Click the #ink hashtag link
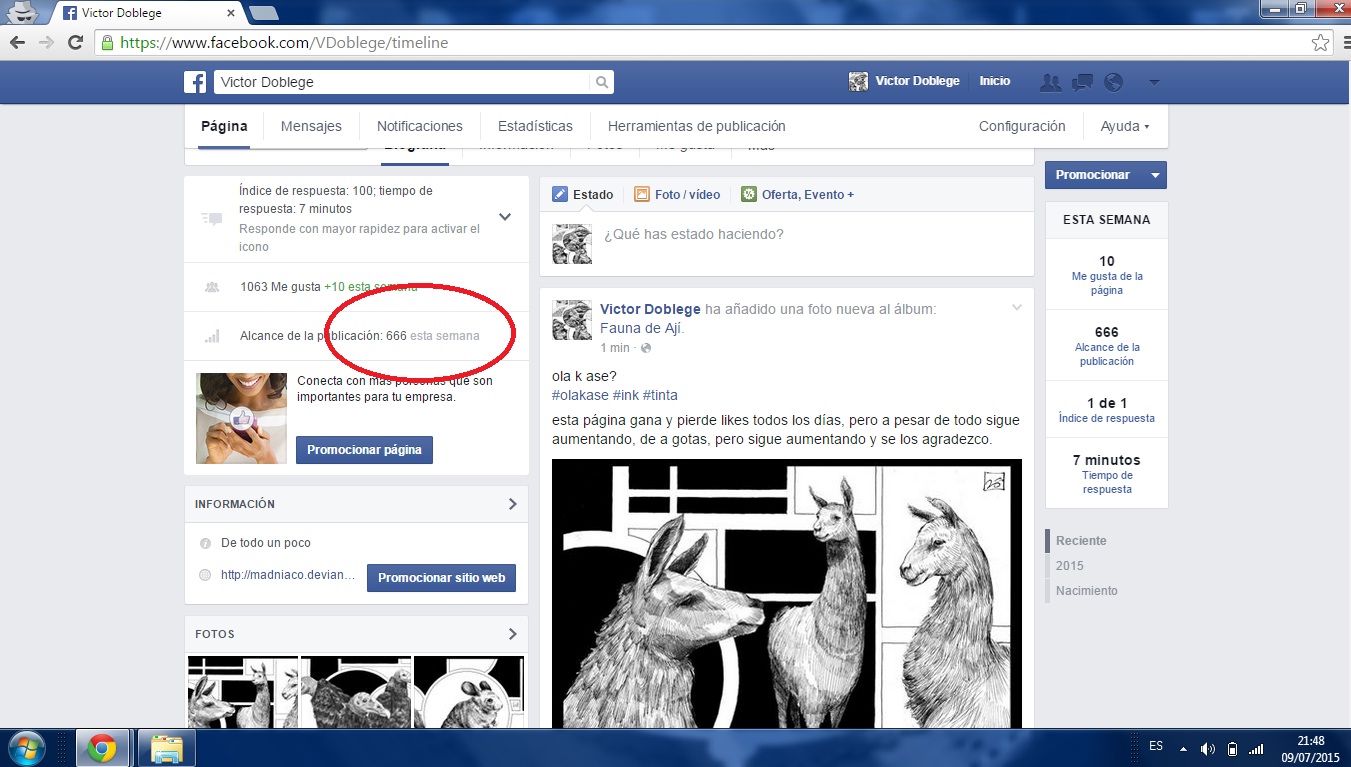The image size is (1351, 767). 625,395
